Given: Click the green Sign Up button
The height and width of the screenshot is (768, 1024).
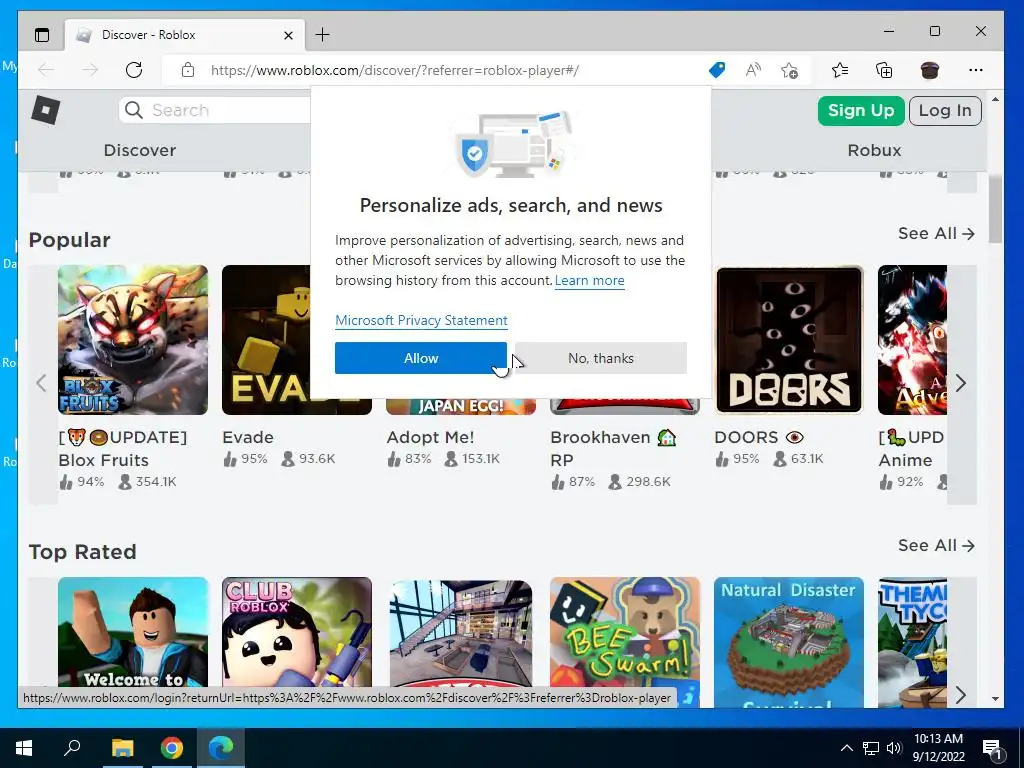Looking at the screenshot, I should [x=861, y=110].
